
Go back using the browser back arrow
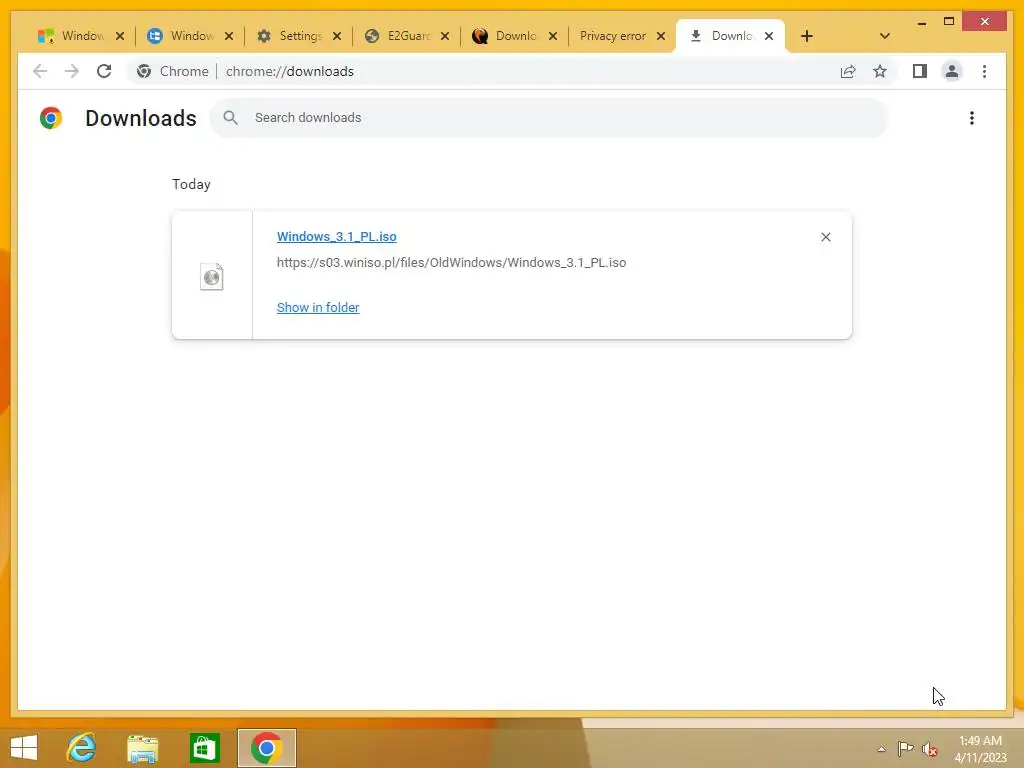pos(40,71)
